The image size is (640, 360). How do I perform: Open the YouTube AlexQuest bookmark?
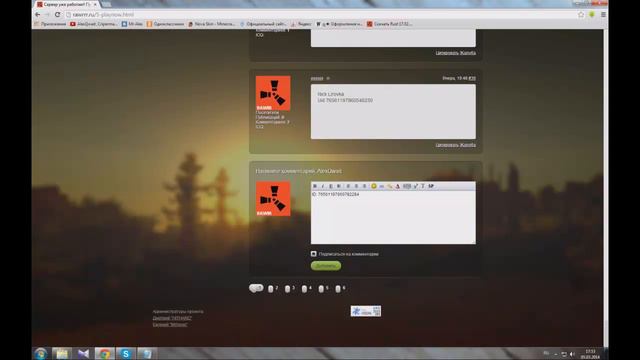pyautogui.click(x=93, y=24)
